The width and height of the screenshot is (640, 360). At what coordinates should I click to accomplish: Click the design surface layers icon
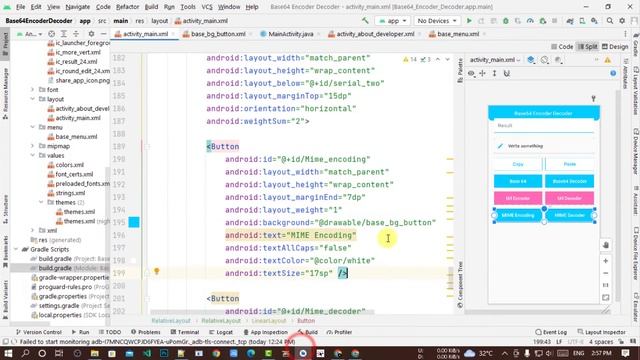pyautogui.click(x=531, y=60)
